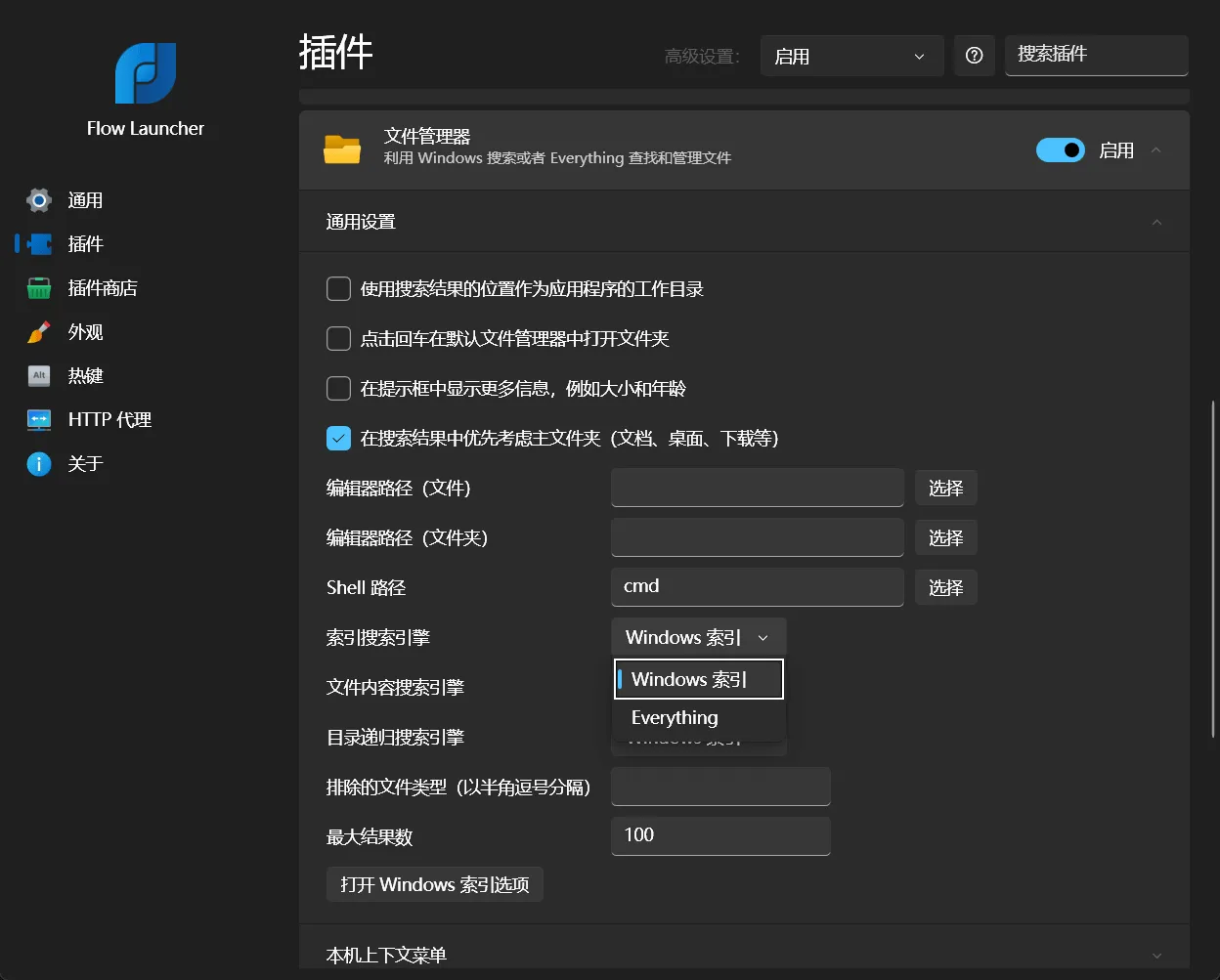
Task: Click the yellow folder icon of 文件管理器
Action: pyautogui.click(x=342, y=149)
